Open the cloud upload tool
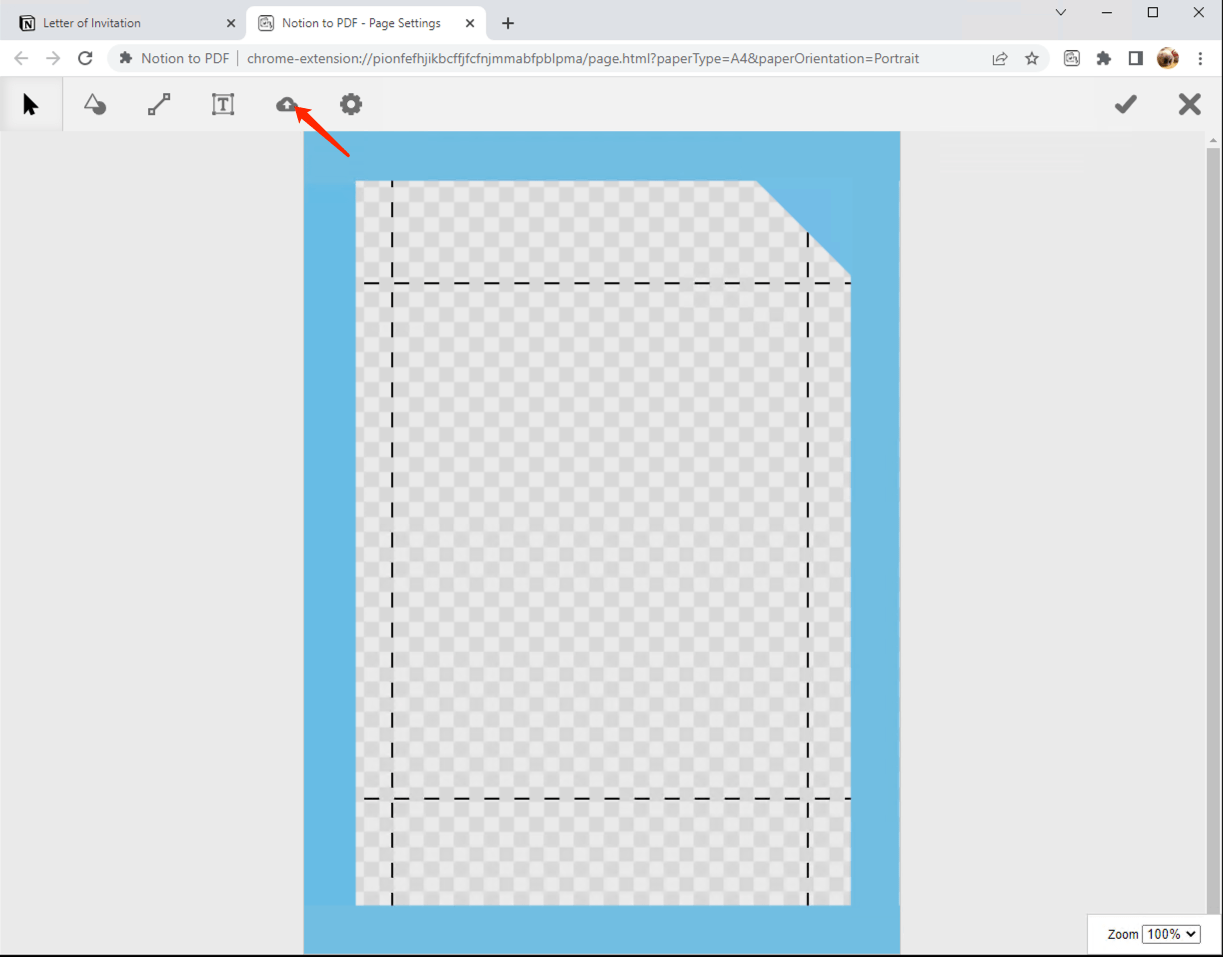 point(287,104)
